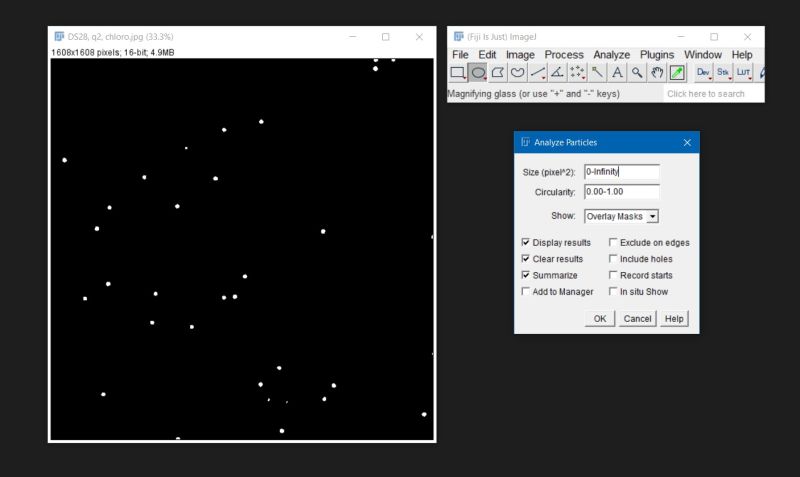Open the Plugins menu
Image resolution: width=800 pixels, height=477 pixels.
point(657,55)
